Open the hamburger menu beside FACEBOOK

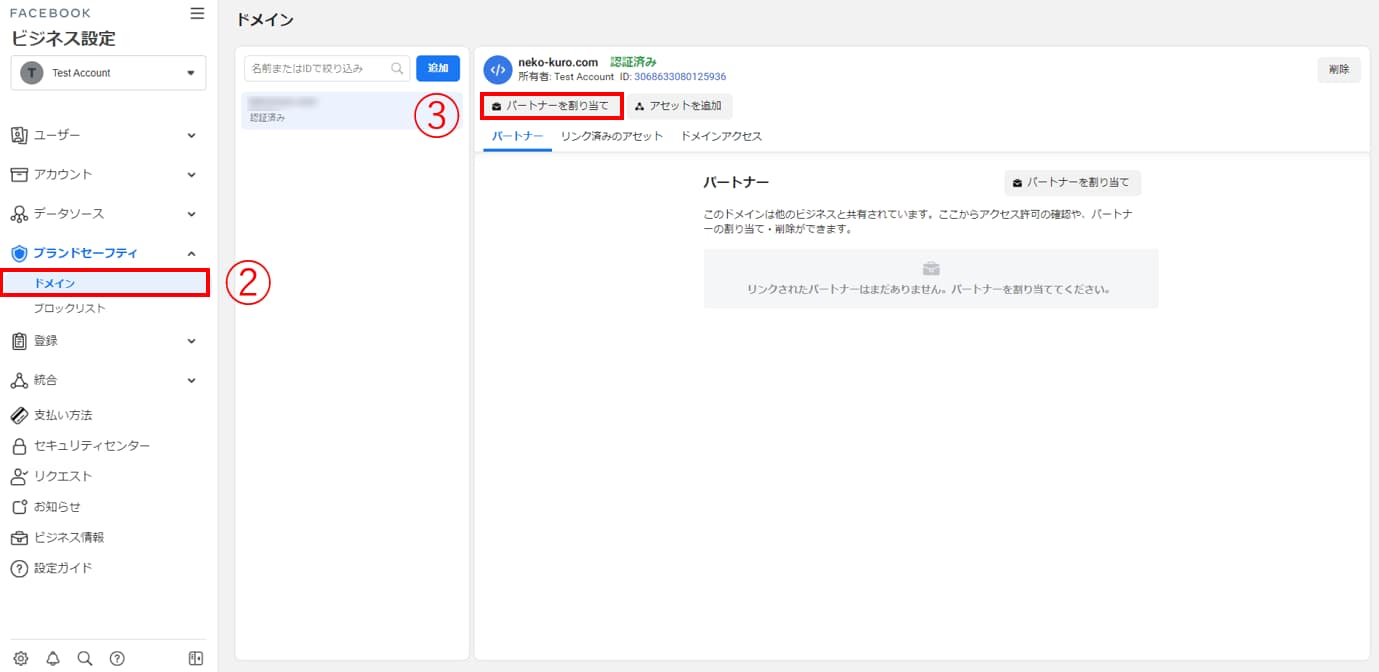click(197, 13)
